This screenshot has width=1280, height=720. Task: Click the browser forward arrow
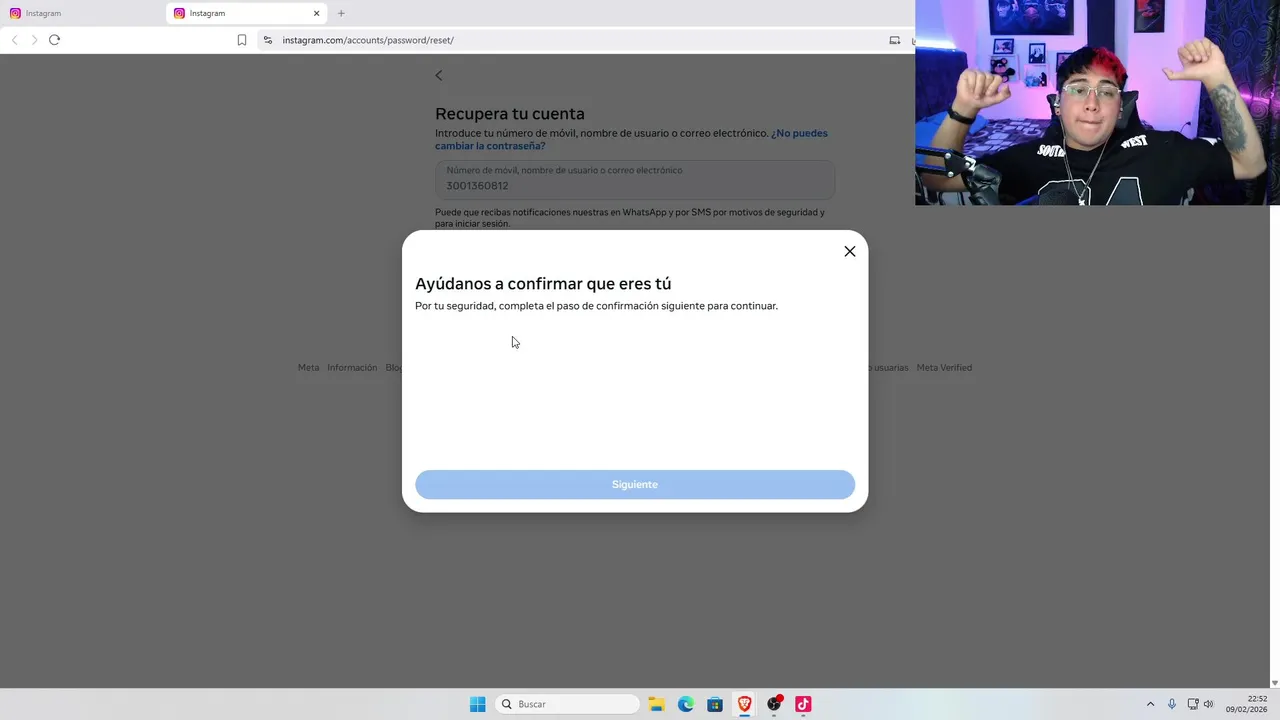(34, 40)
